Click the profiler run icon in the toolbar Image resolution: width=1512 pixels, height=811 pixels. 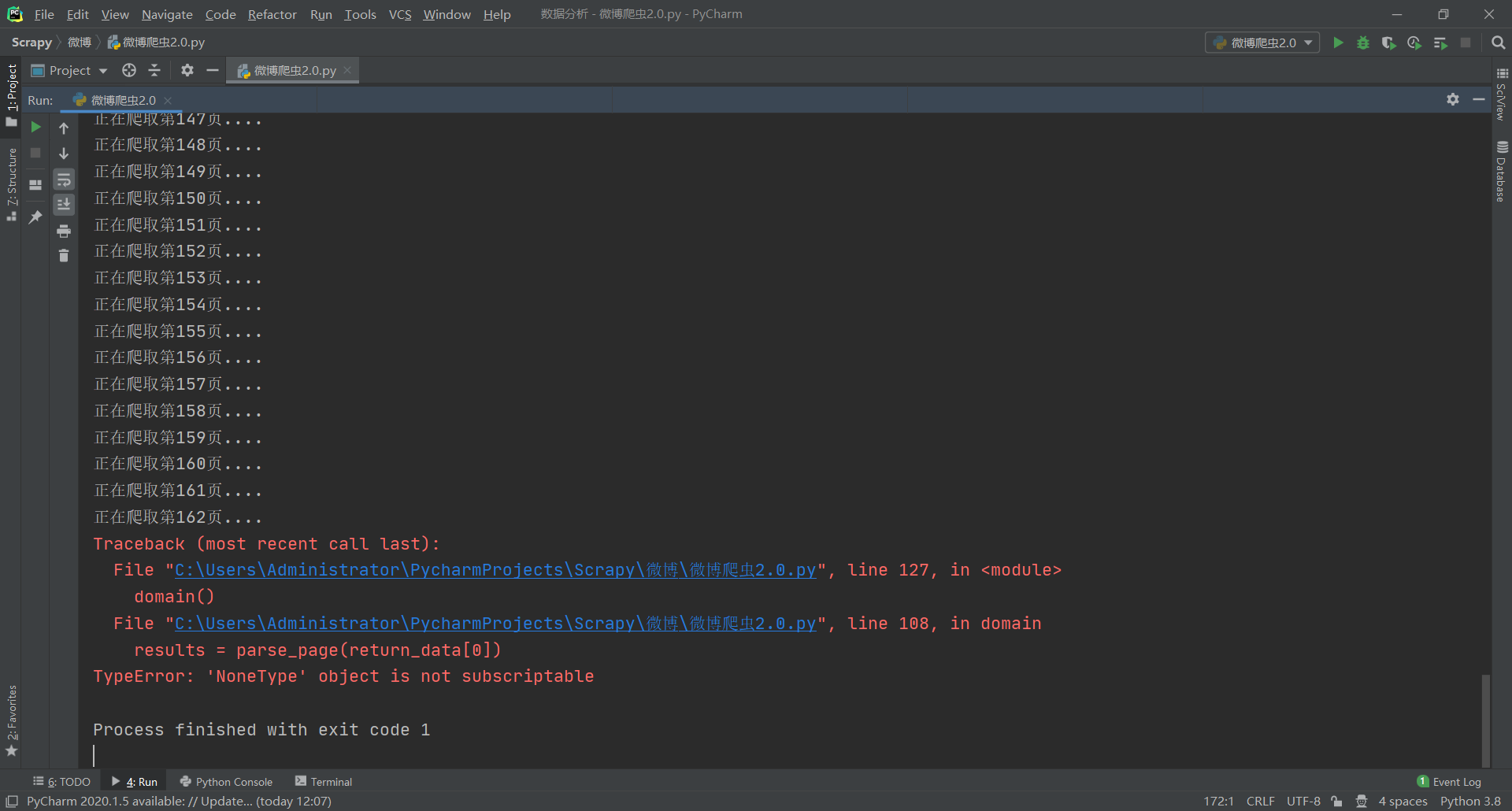(1414, 43)
